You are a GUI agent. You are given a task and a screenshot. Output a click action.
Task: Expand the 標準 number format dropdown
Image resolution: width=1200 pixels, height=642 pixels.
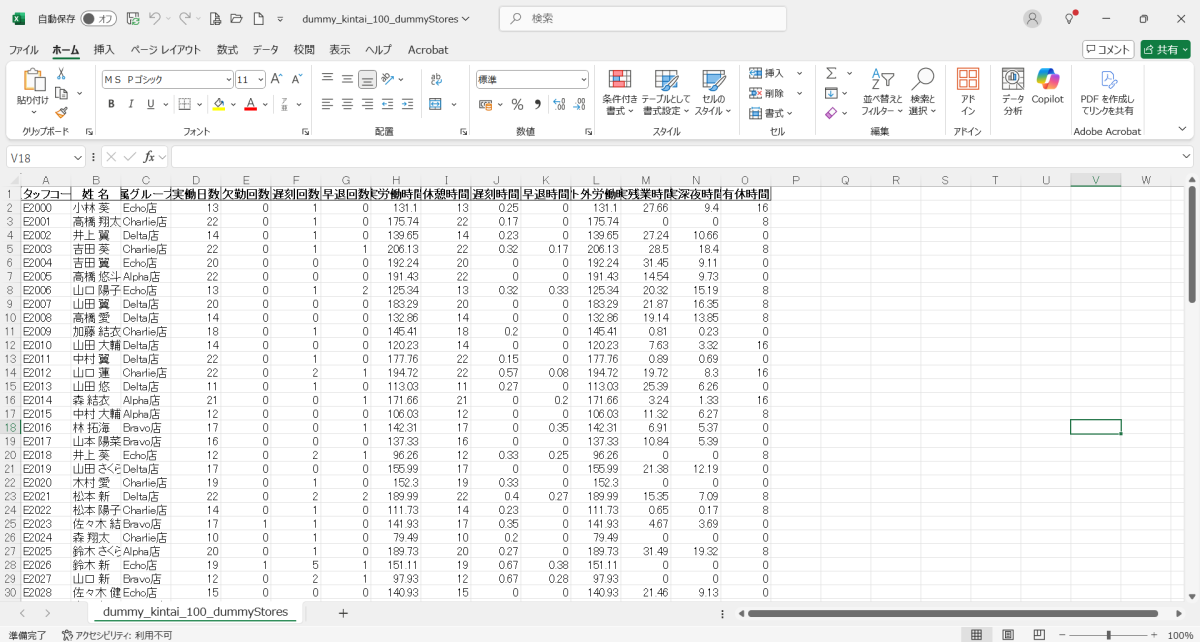click(x=532, y=79)
